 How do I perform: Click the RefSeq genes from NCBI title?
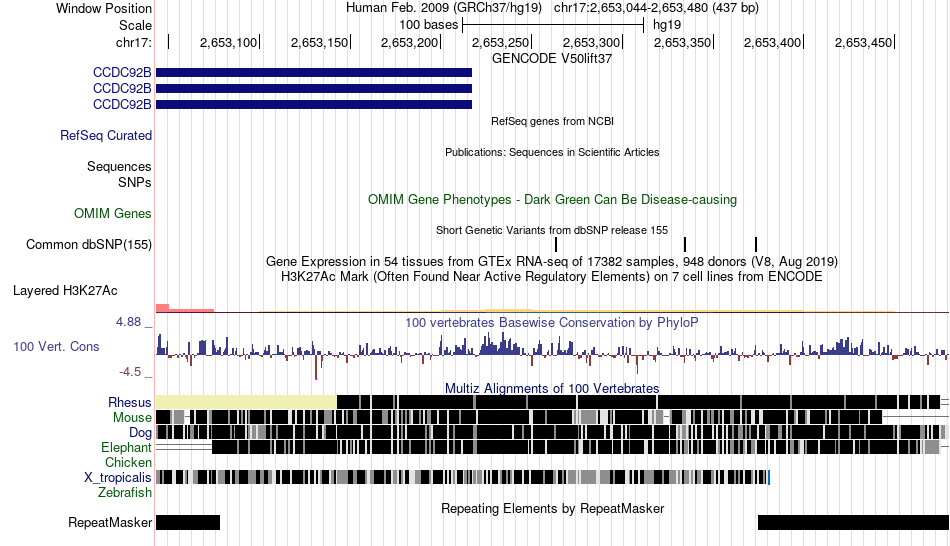(553, 121)
